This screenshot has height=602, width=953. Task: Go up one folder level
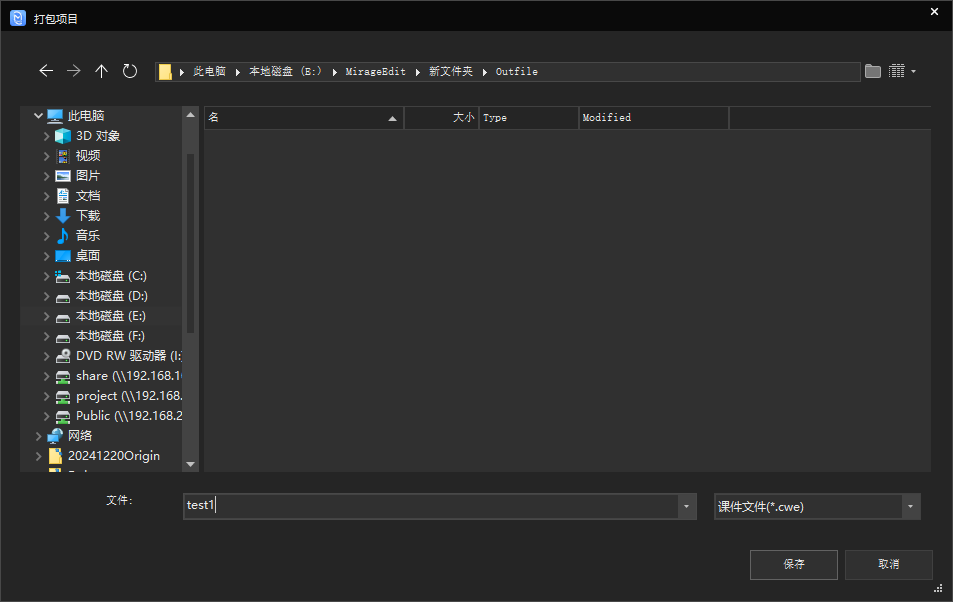(x=101, y=71)
